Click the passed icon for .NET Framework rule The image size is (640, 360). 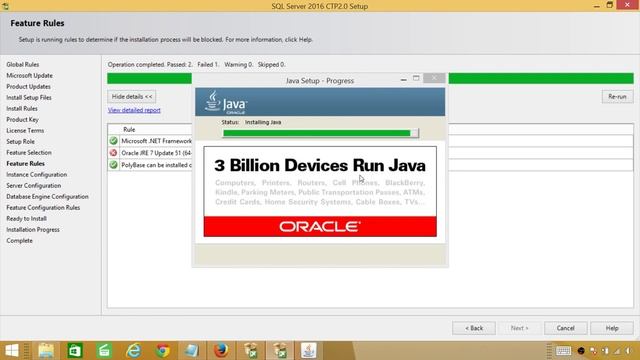click(x=113, y=141)
